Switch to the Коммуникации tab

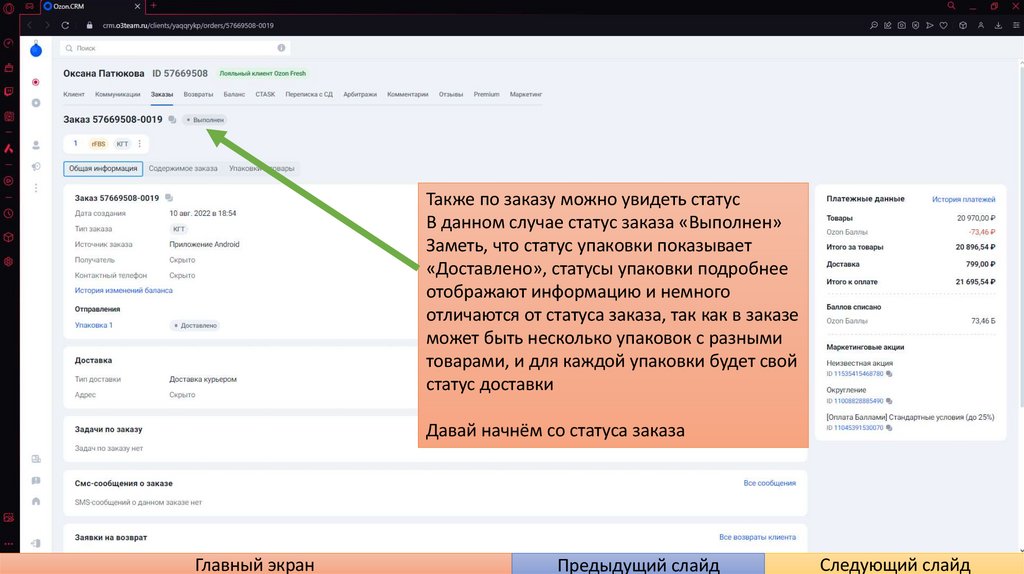[x=118, y=94]
